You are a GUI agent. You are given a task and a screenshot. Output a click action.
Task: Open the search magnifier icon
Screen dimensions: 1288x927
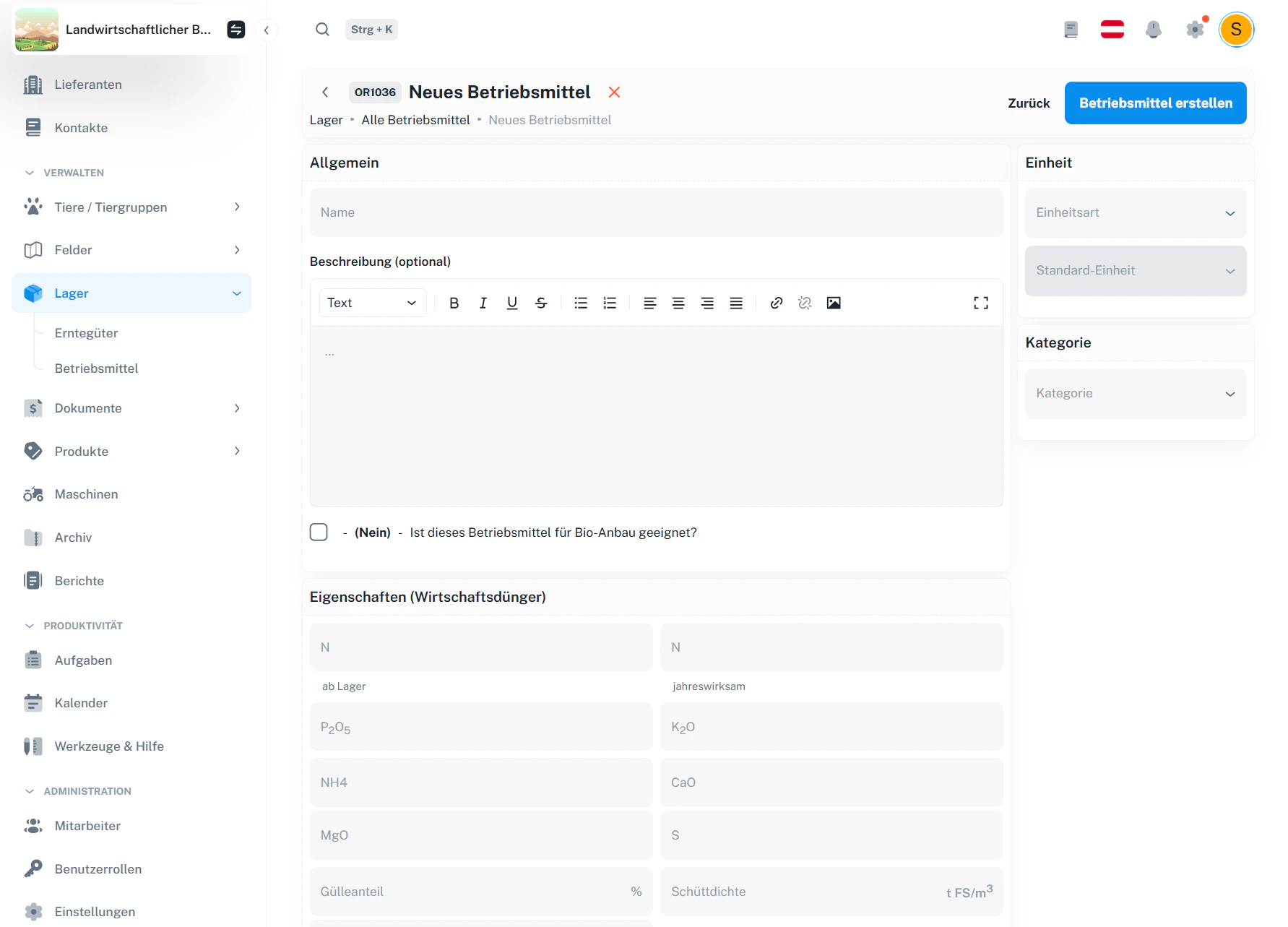[x=322, y=30]
